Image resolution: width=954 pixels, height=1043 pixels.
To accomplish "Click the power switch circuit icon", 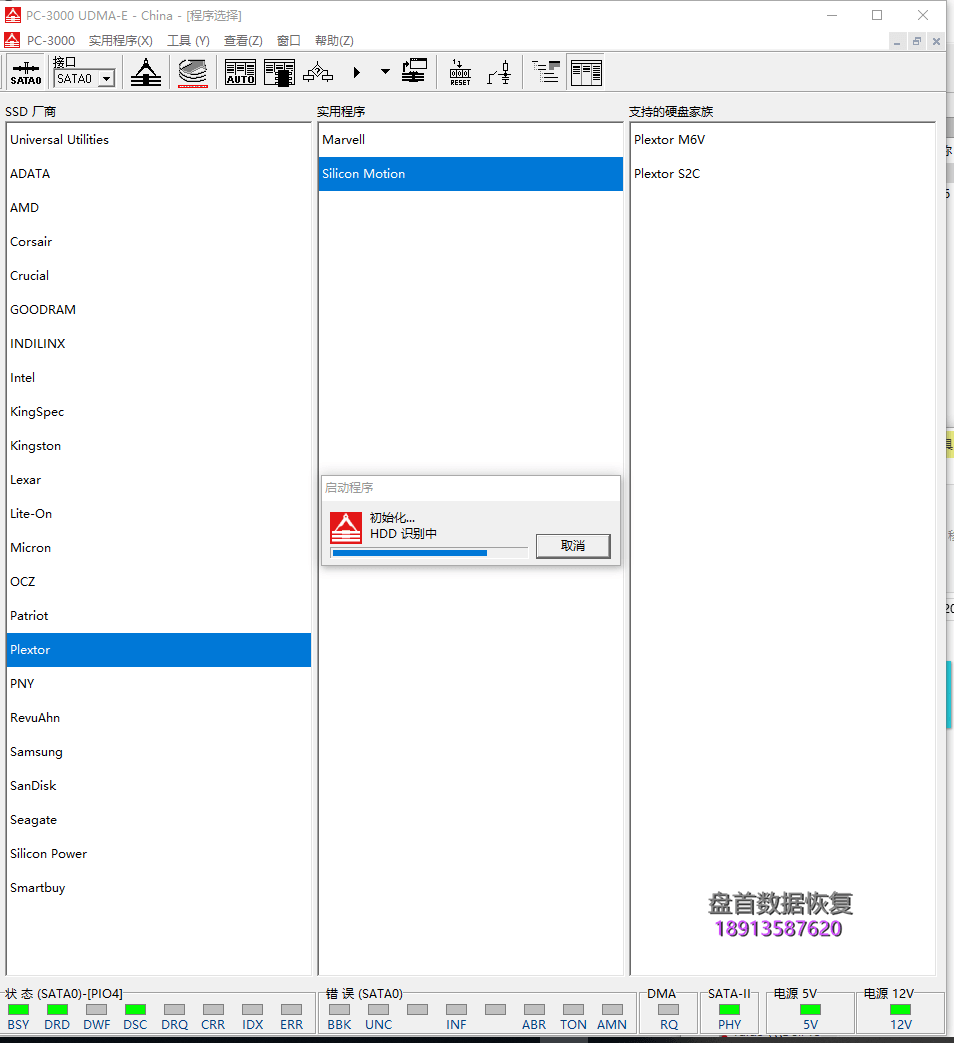I will coord(499,73).
